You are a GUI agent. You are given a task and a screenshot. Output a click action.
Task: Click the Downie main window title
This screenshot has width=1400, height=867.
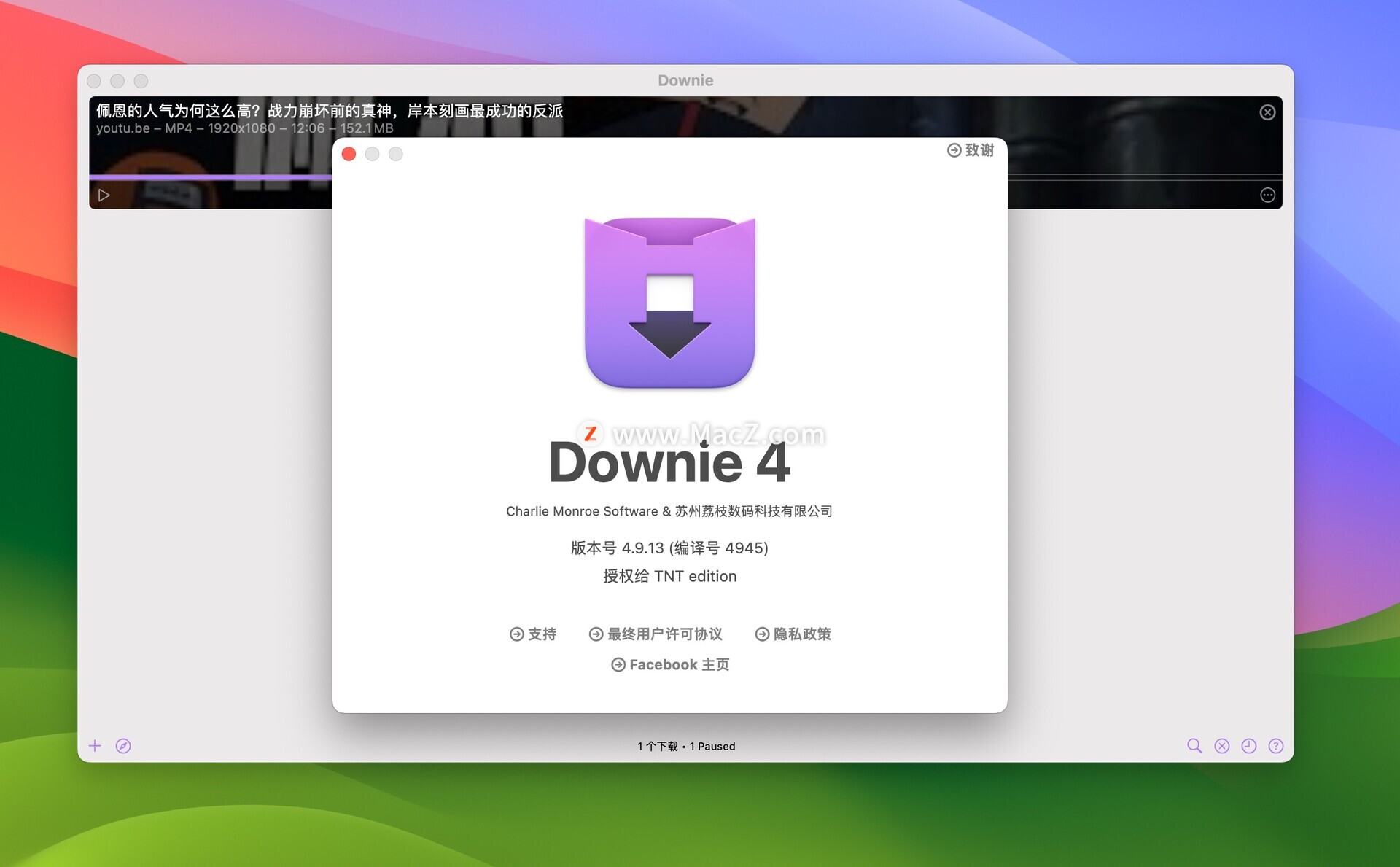(685, 80)
